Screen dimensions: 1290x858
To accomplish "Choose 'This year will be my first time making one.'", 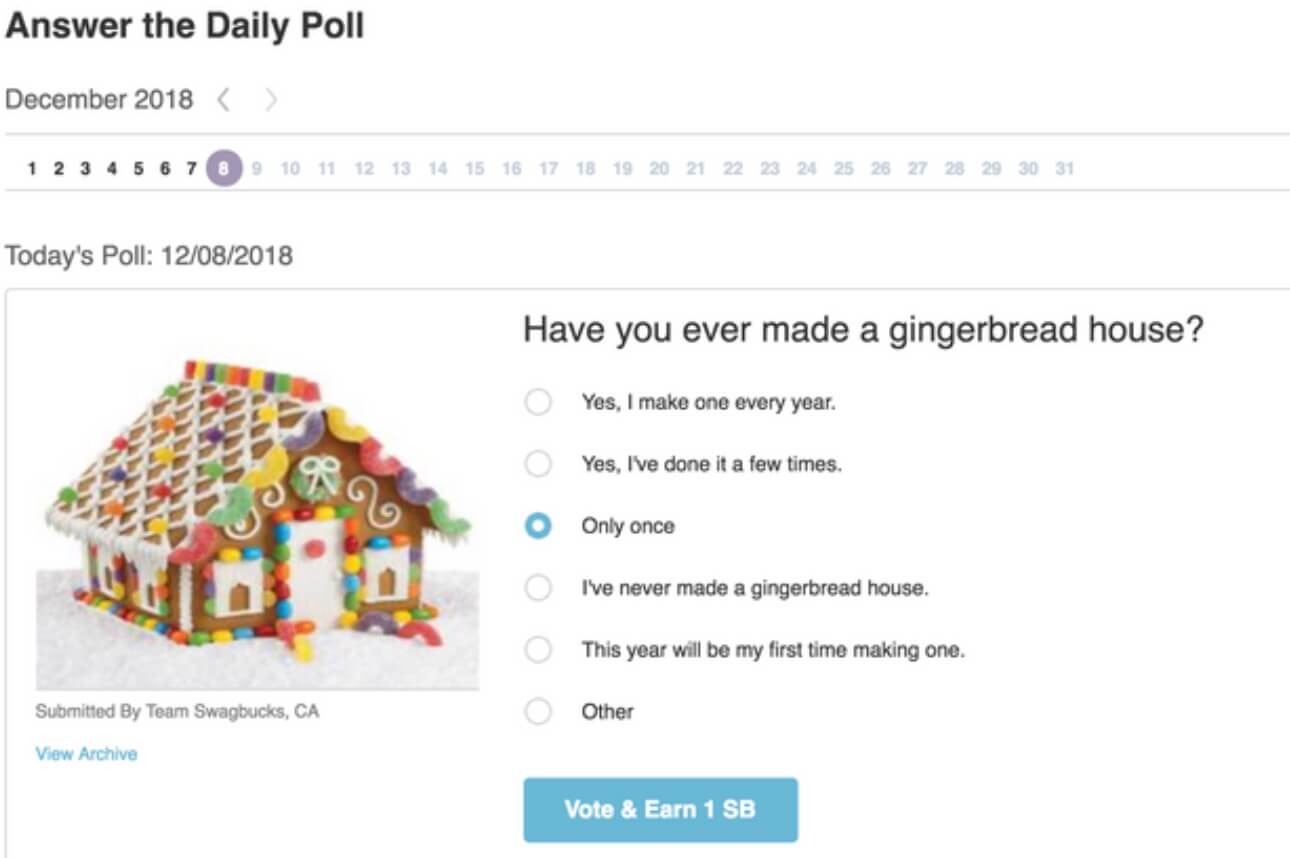I will 540,649.
